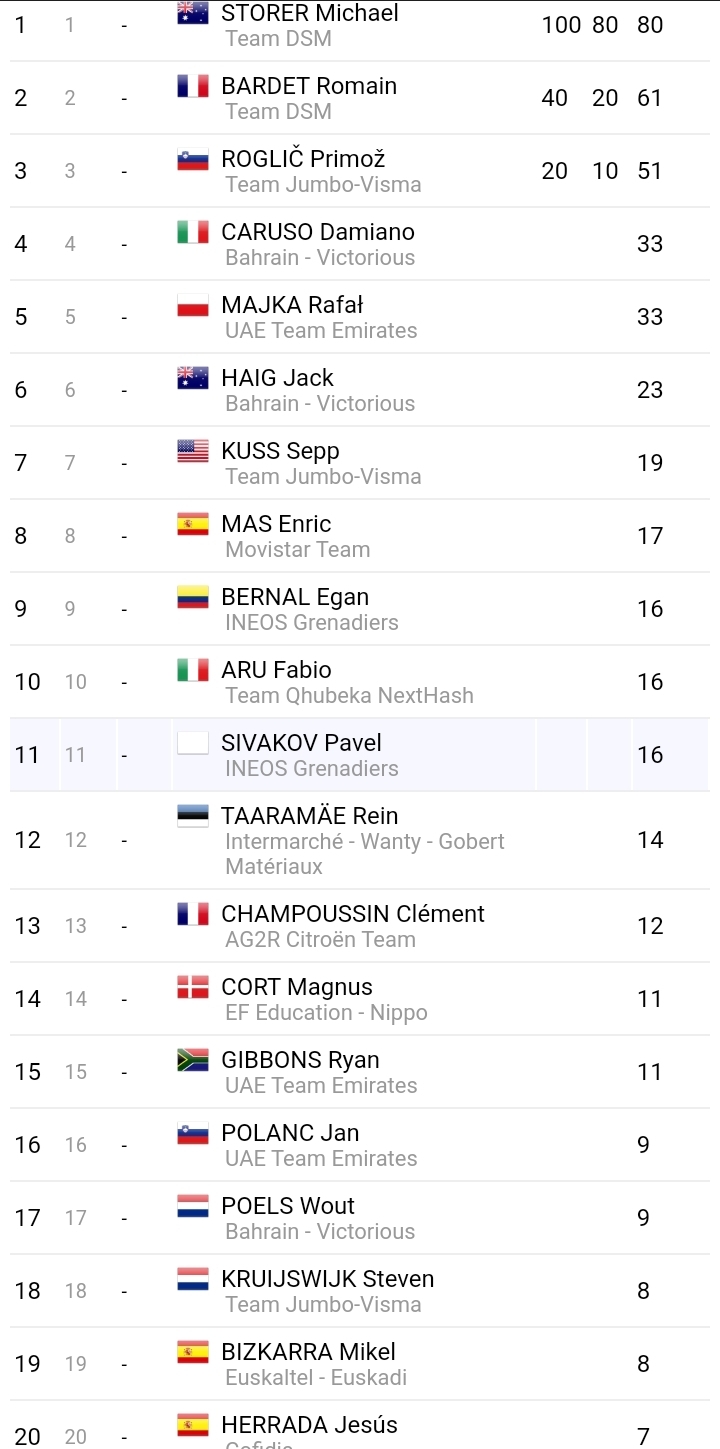
Task: Open EF Education - Nippo team link
Action: 327,1012
